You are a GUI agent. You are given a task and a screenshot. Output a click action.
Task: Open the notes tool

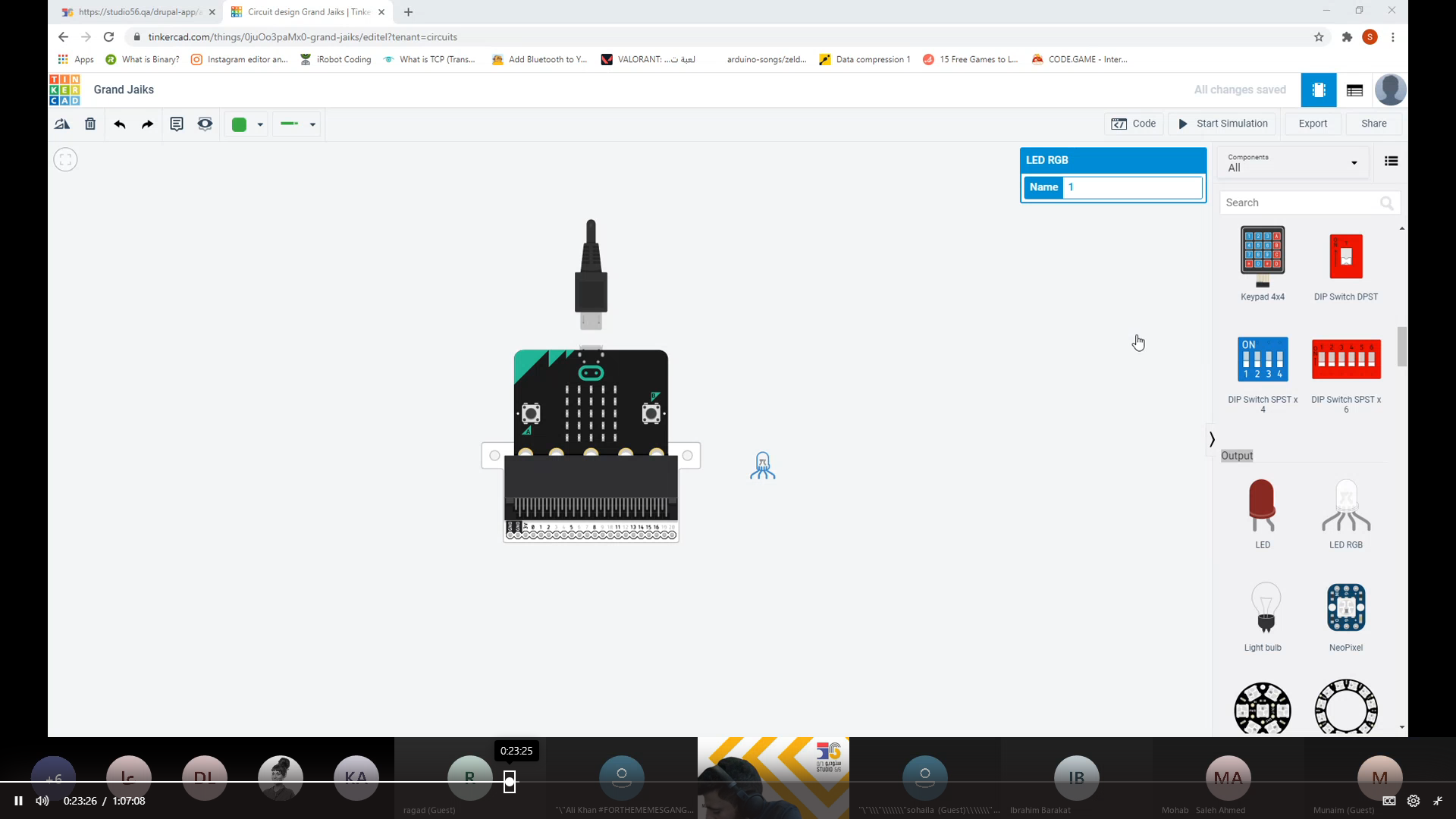point(177,124)
